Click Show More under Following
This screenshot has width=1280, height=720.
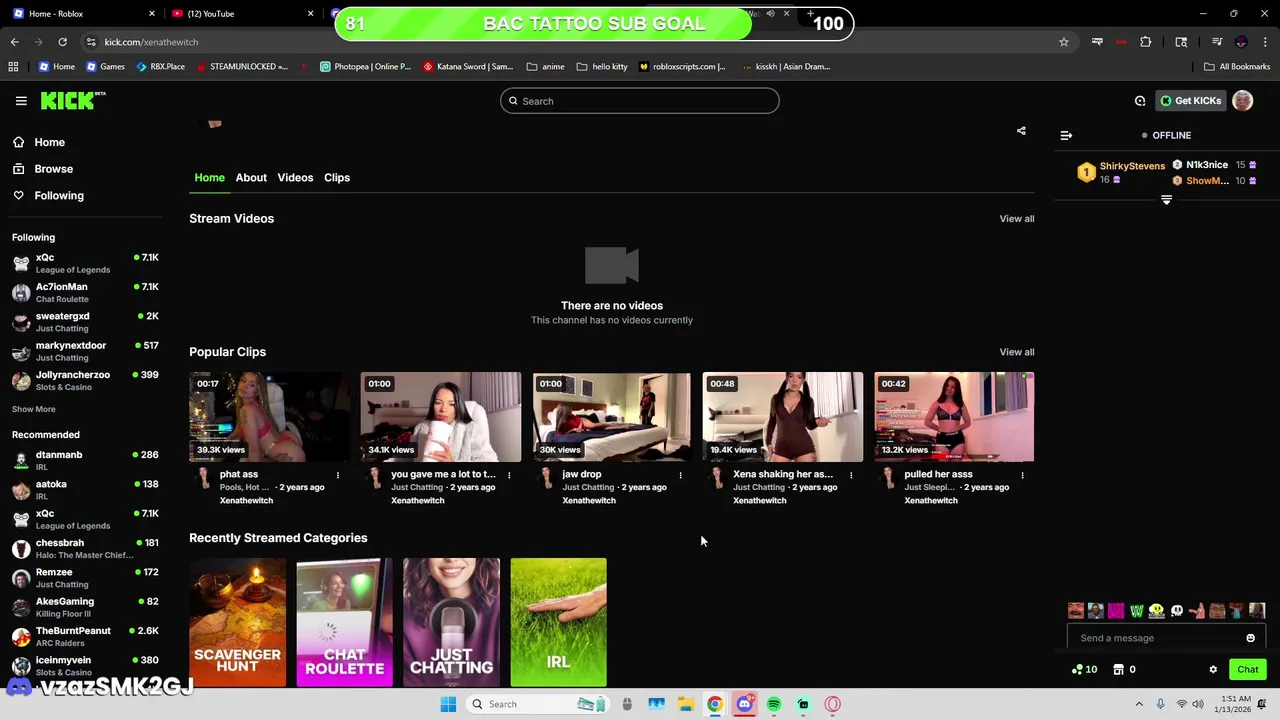click(34, 409)
